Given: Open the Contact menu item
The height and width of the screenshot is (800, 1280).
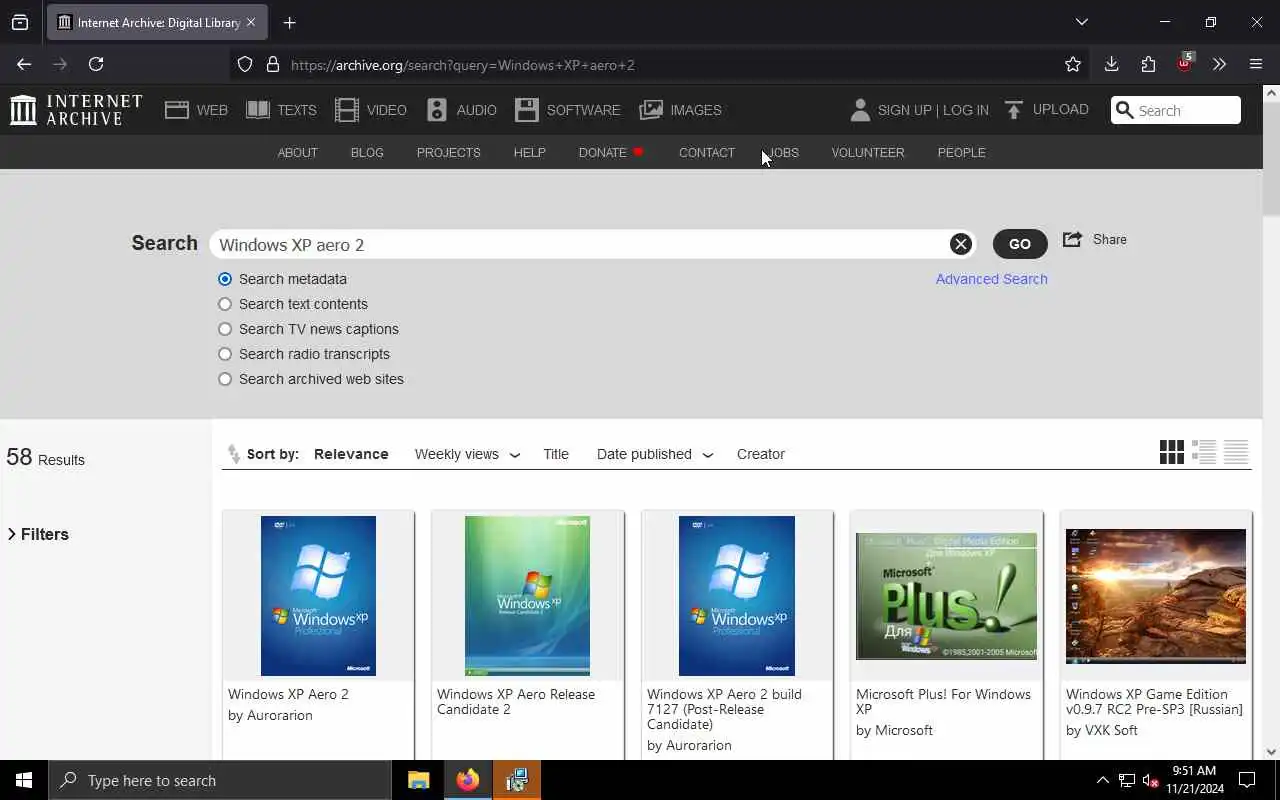Looking at the screenshot, I should tap(706, 152).
